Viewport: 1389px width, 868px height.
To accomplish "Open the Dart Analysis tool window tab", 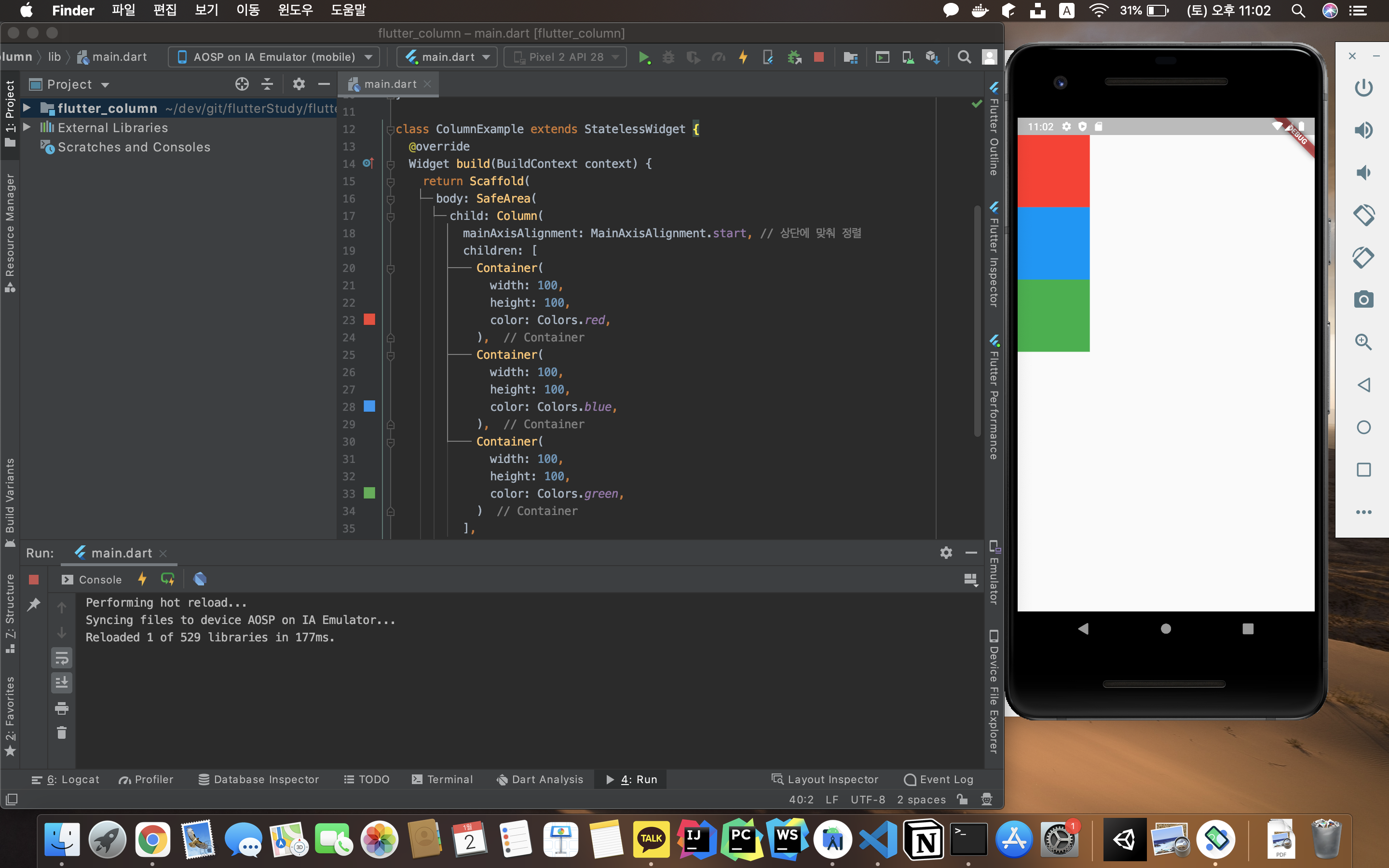I will (540, 779).
